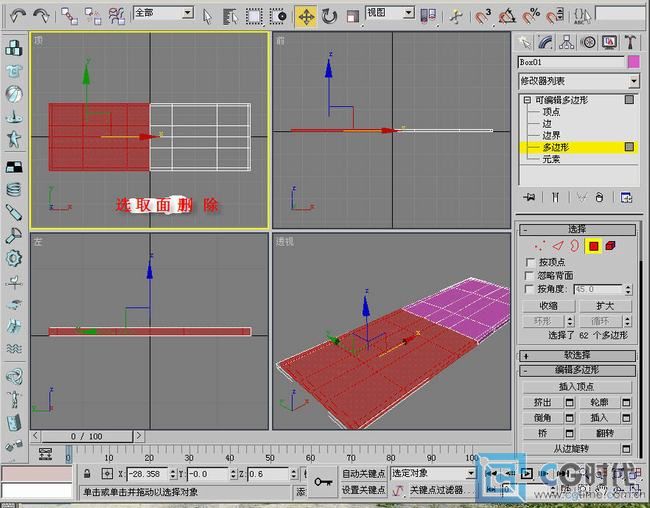Click the Vertex sub-object selection icon

pyautogui.click(x=540, y=246)
